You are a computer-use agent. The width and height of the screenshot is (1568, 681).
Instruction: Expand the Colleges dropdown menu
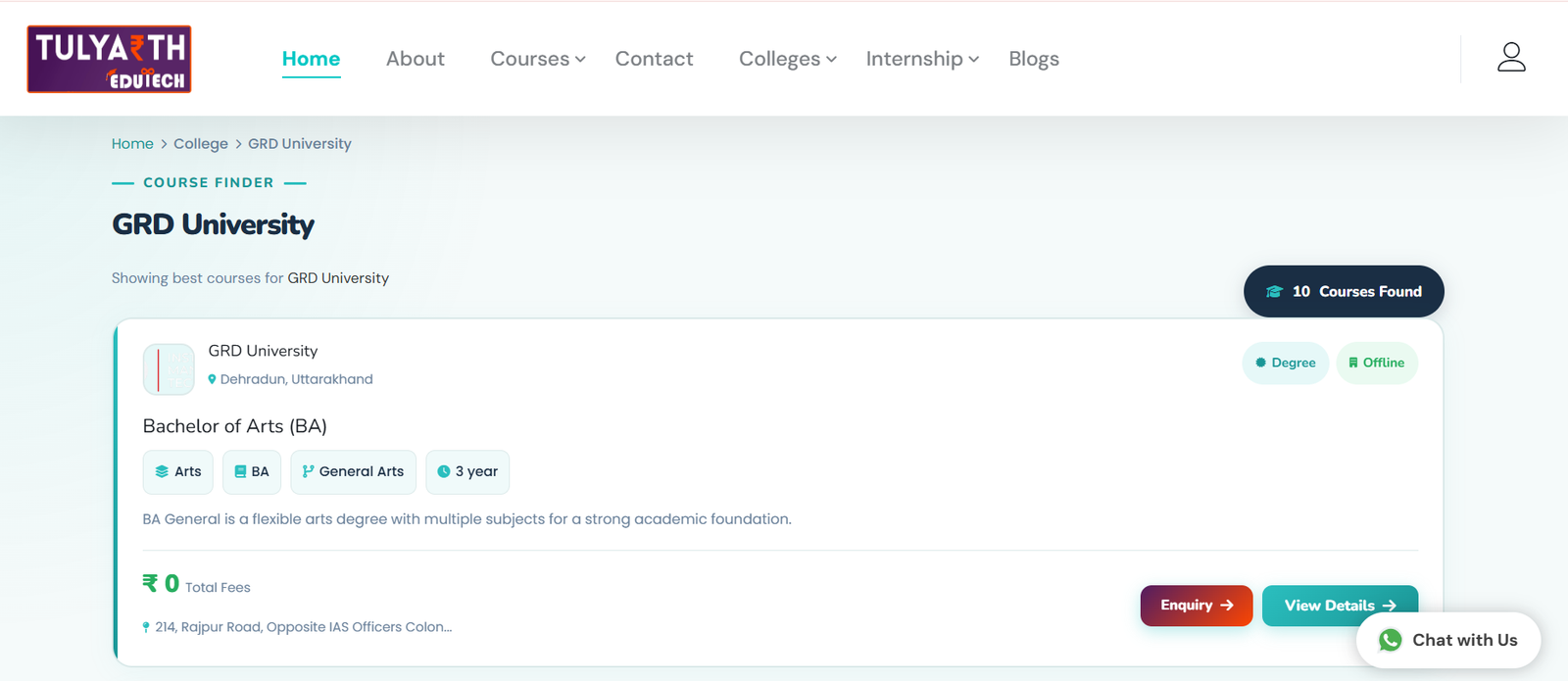coord(788,59)
